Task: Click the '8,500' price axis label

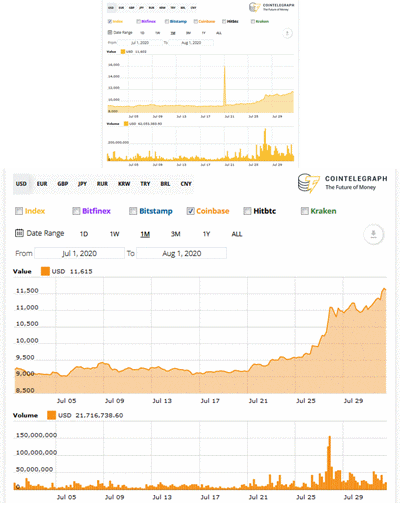Action: (25, 390)
